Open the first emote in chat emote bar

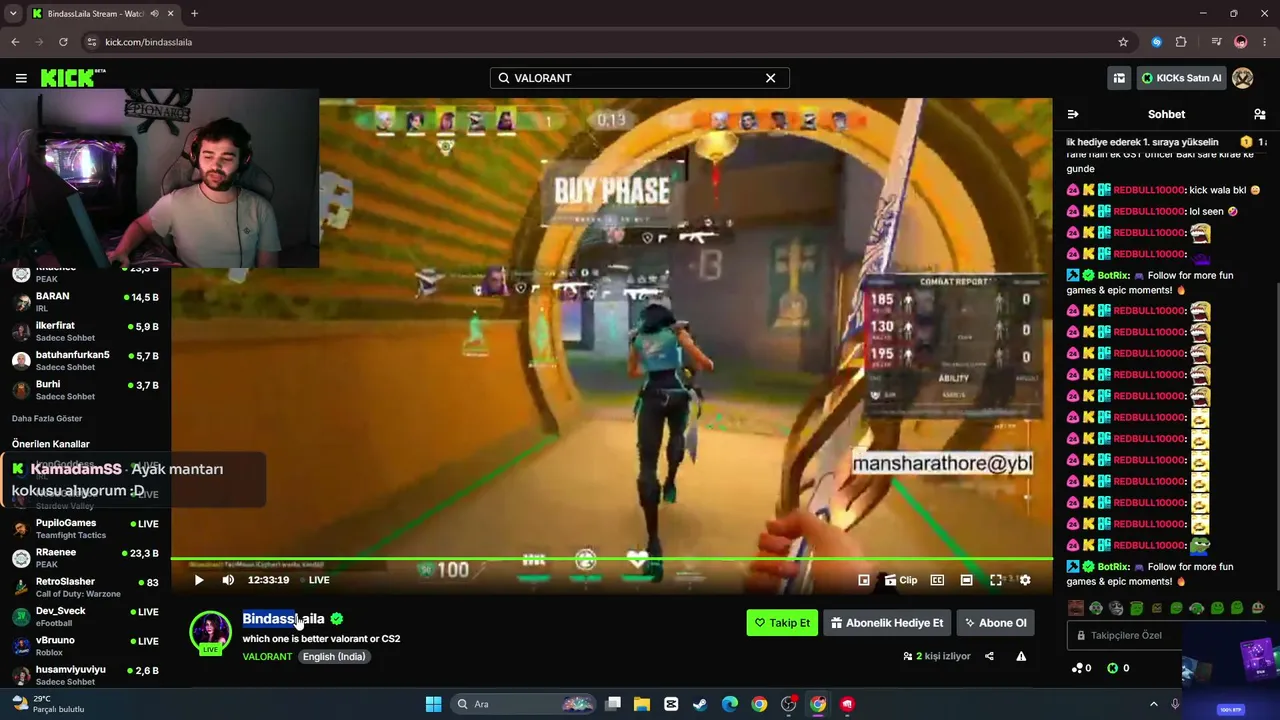pos(1076,608)
